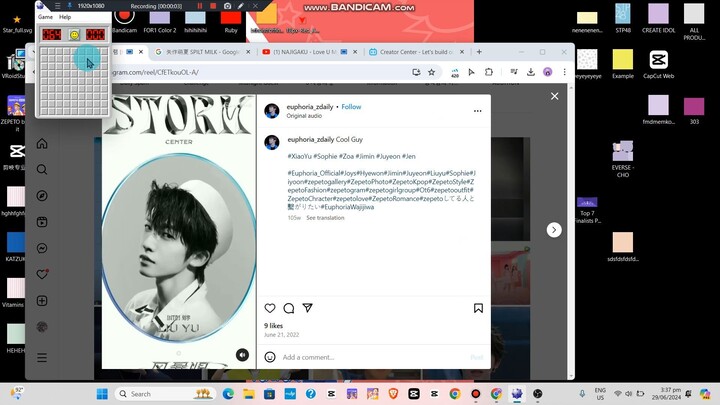Select the EVERSE - CHO desktop icon
720x405 pixels.
623,159
